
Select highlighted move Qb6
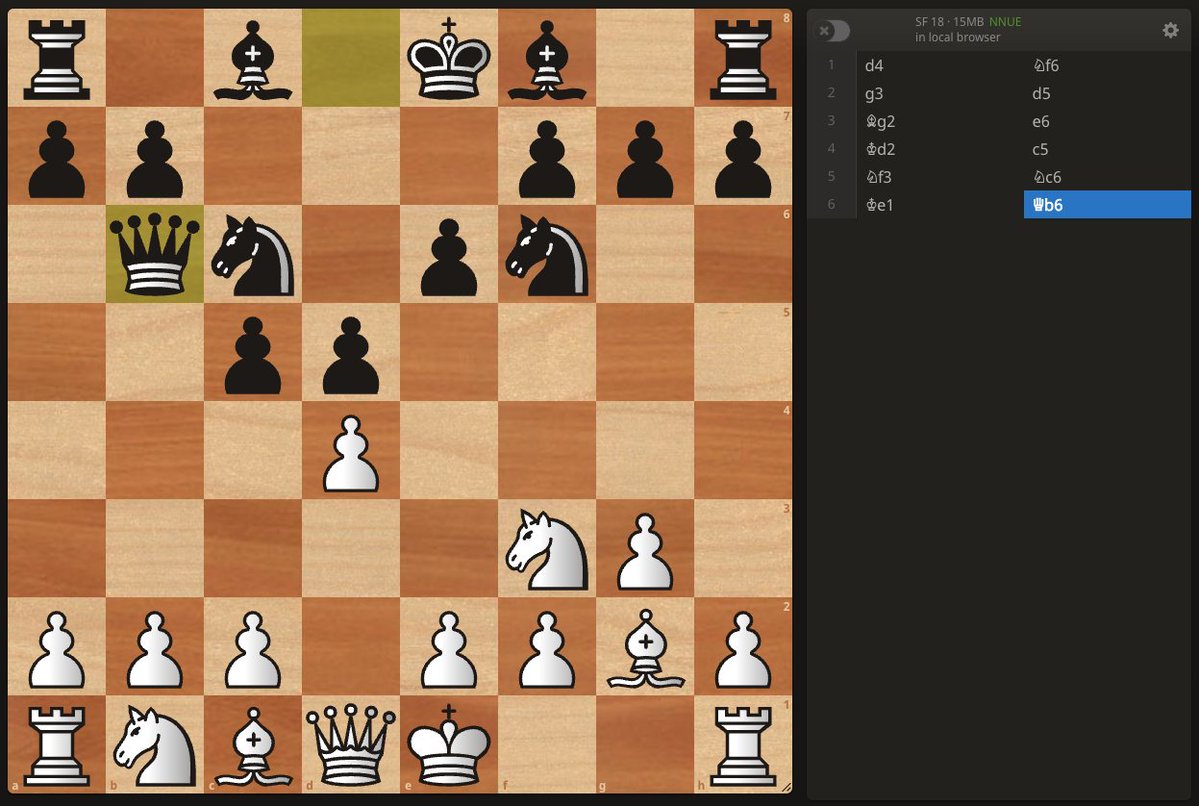pos(1107,204)
